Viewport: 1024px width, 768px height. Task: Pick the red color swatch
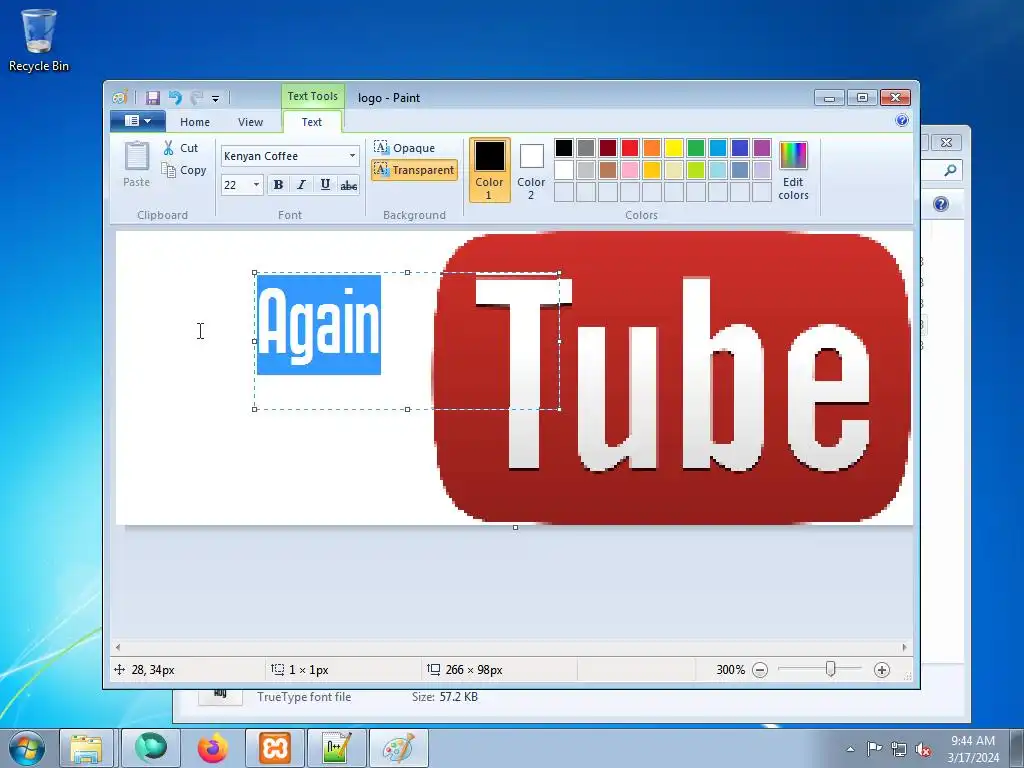pyautogui.click(x=630, y=148)
